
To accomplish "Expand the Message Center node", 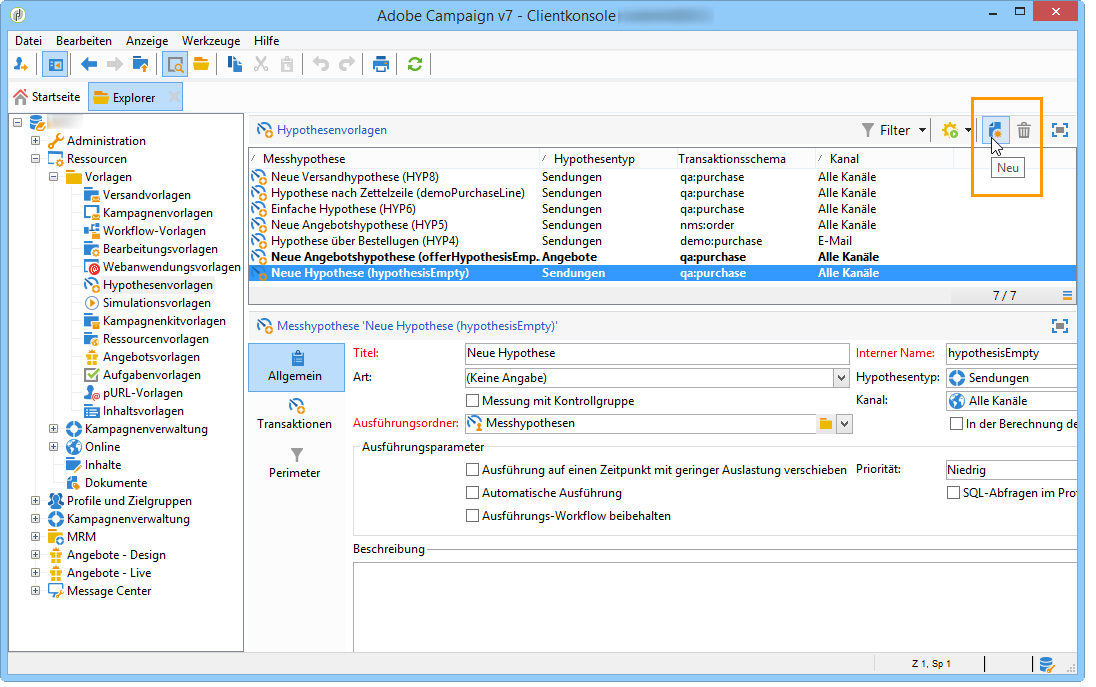I will [36, 591].
